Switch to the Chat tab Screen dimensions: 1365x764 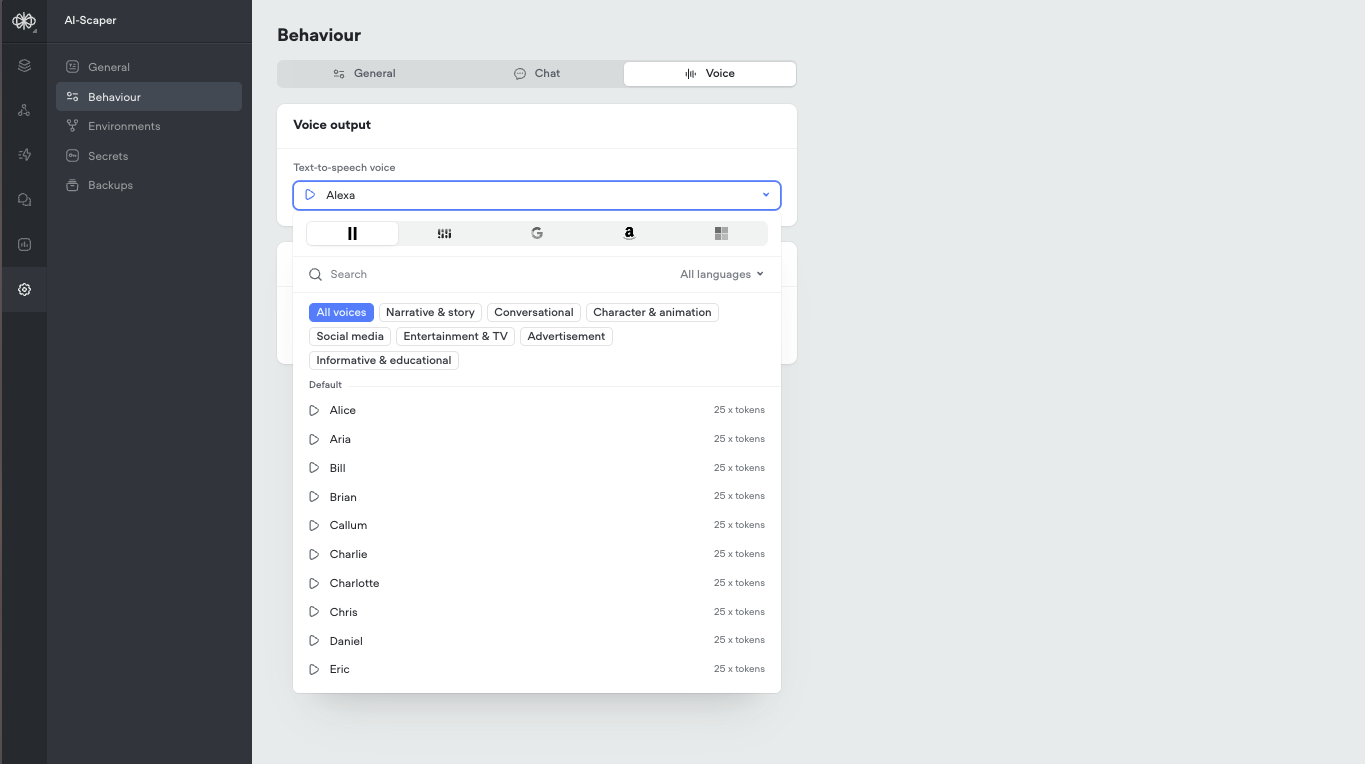tap(537, 73)
